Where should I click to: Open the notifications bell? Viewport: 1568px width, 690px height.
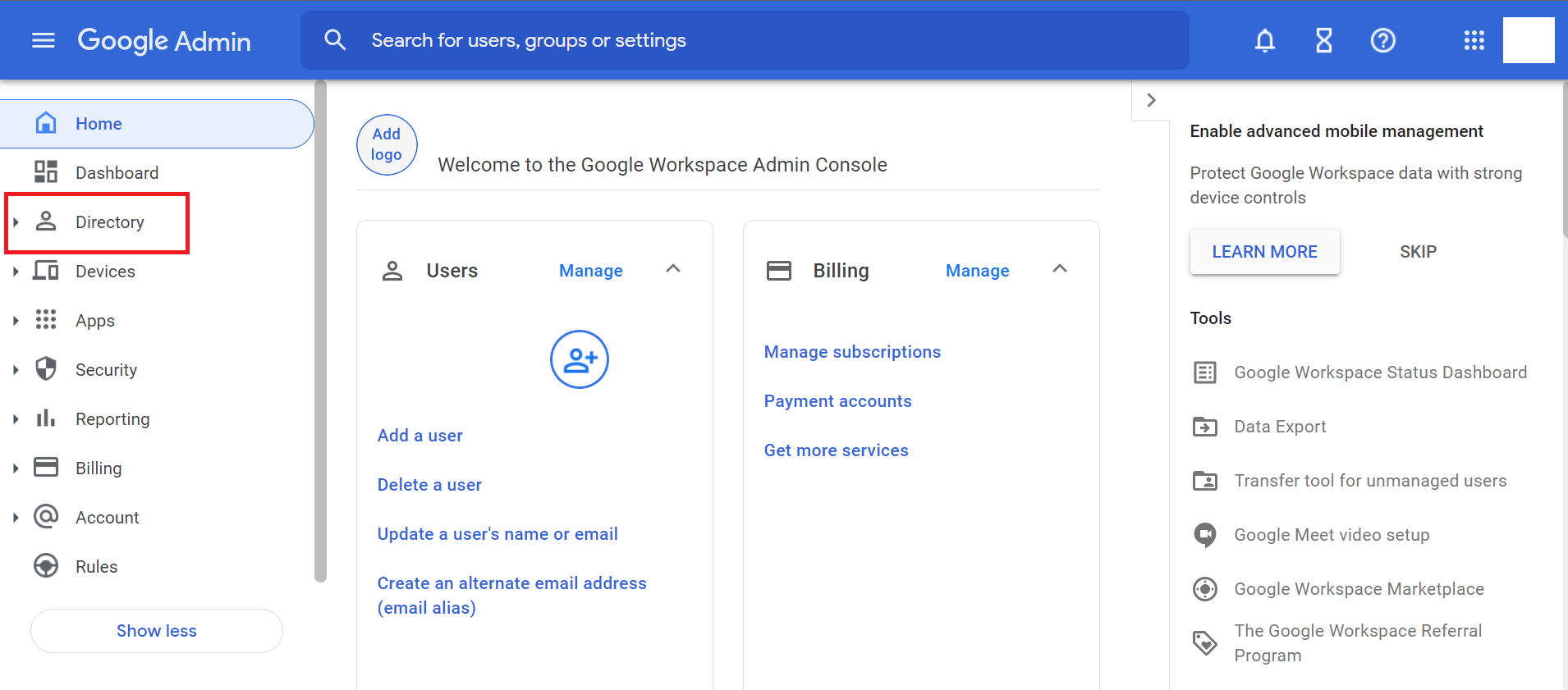1264,40
